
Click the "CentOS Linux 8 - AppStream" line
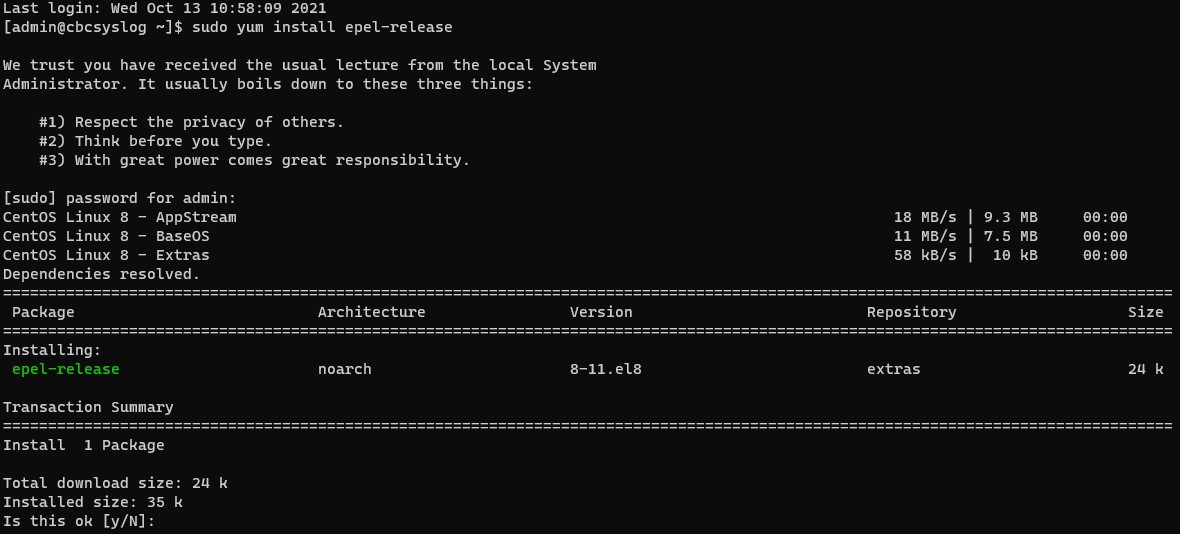120,217
